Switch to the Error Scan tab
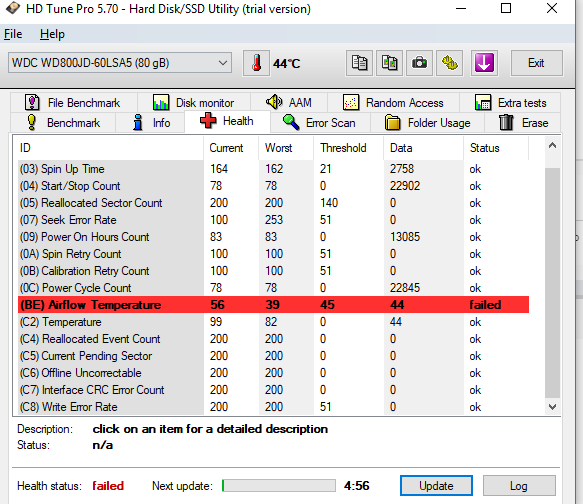This screenshot has width=583, height=504. point(320,123)
